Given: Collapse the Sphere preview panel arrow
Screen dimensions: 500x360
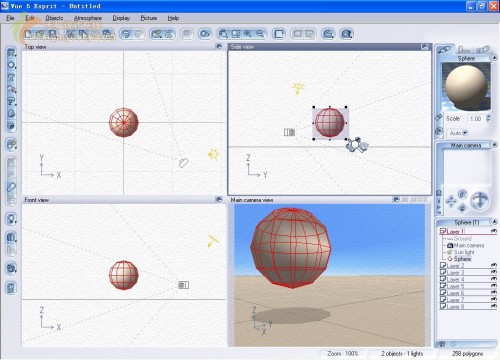Looking at the screenshot, I should coord(494,58).
